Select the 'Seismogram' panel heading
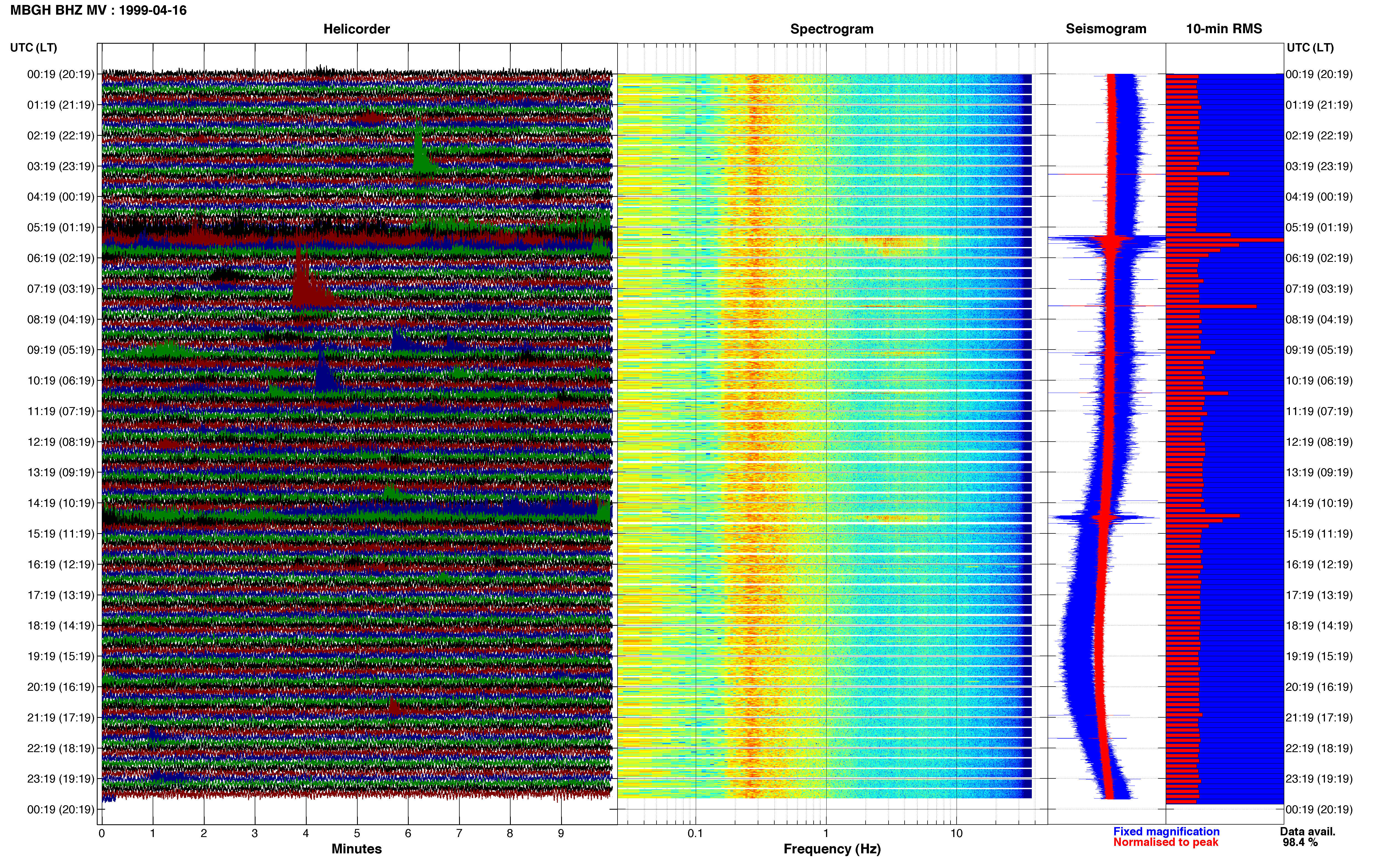This screenshot has width=1388, height=868. pos(1106,29)
